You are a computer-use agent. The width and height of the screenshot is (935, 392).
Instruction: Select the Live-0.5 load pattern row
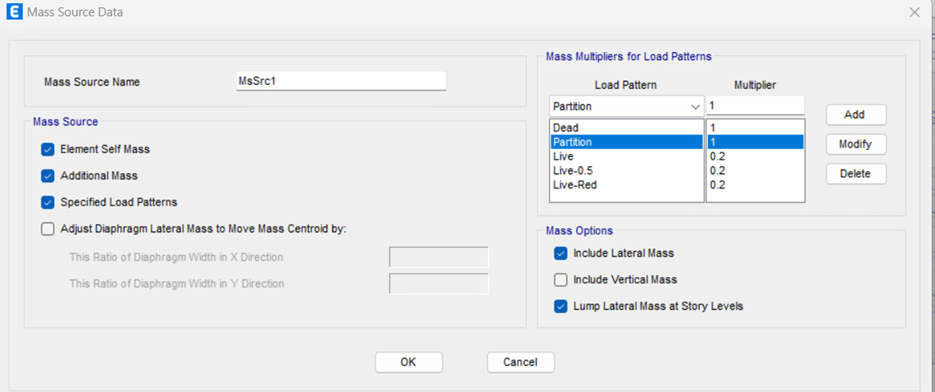[626, 171]
